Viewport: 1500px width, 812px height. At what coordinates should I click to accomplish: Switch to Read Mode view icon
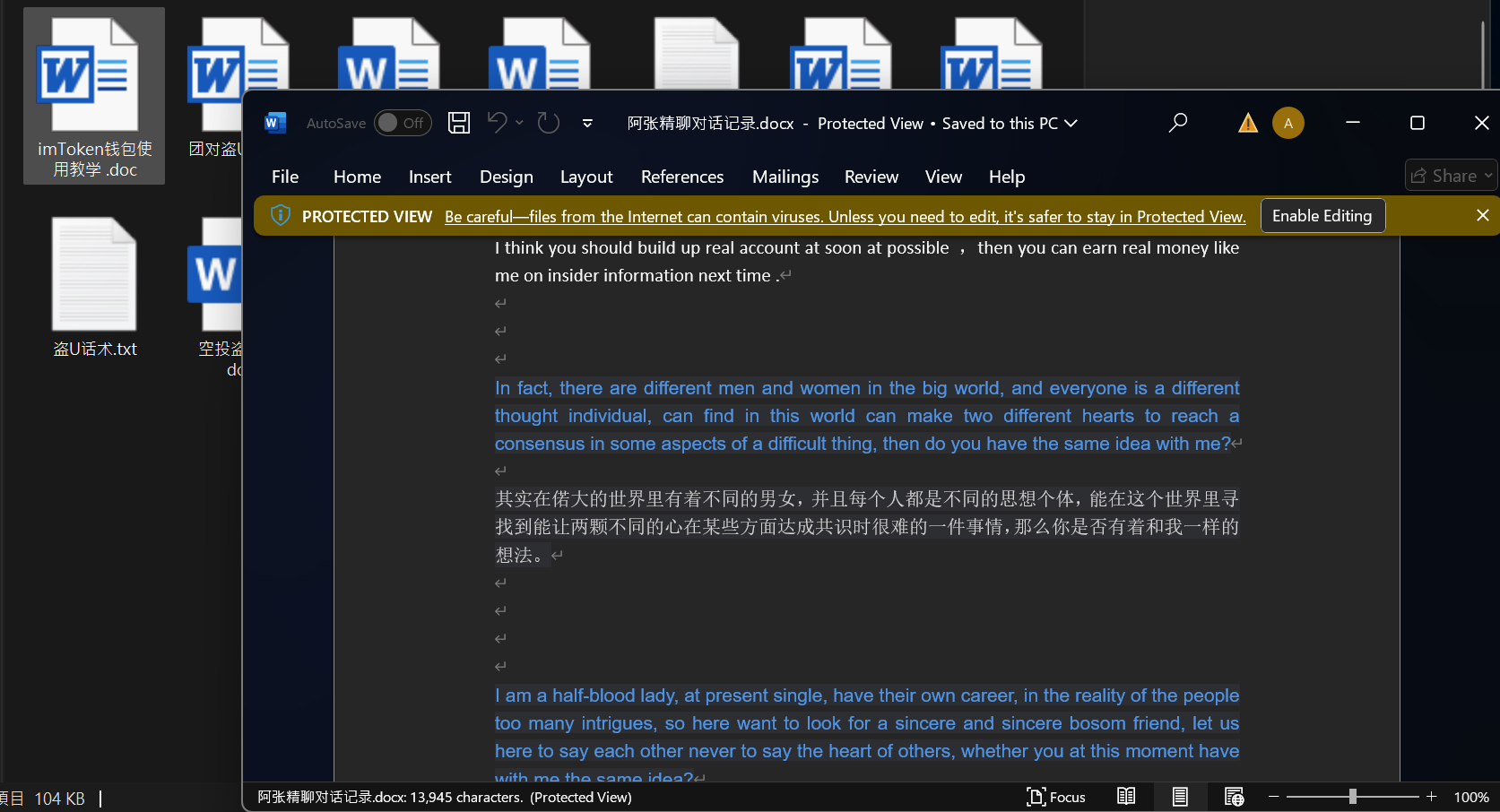click(1126, 797)
